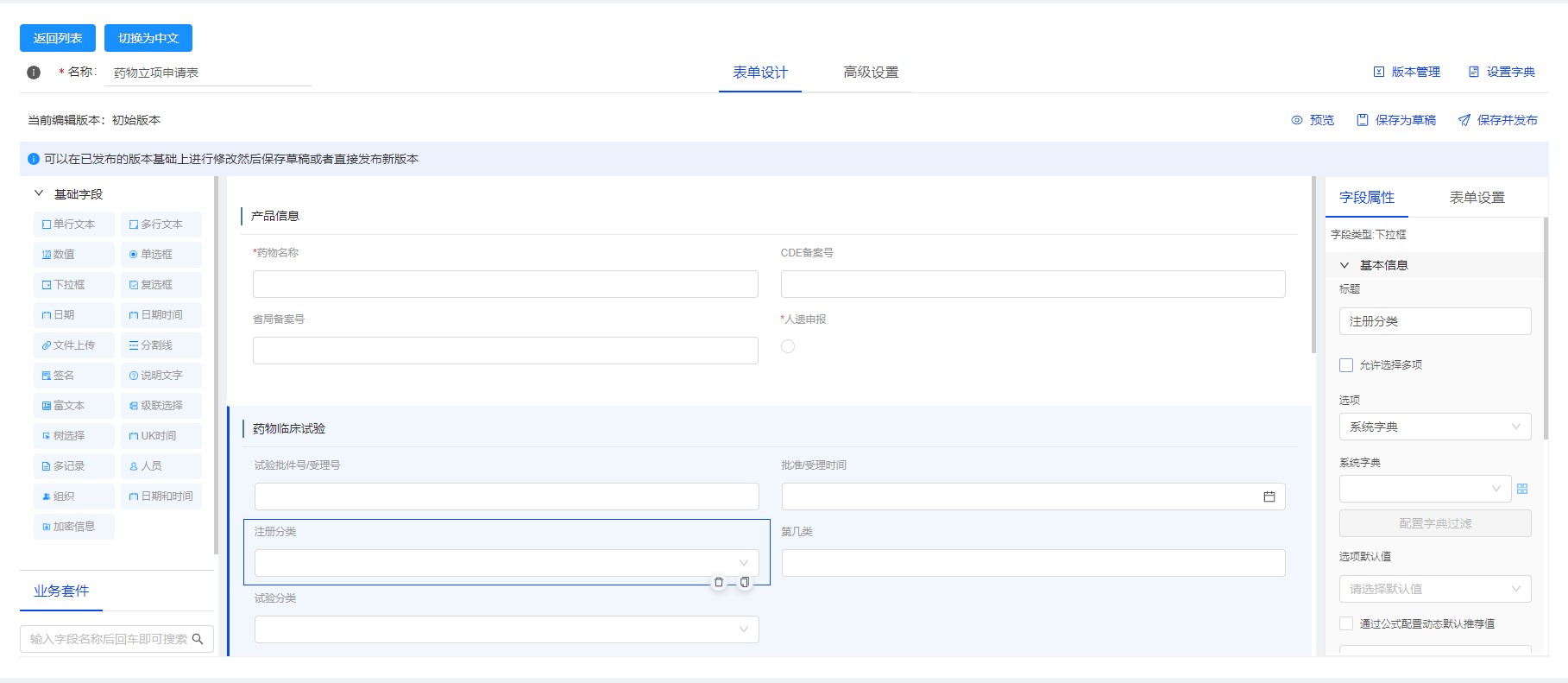Viewport: 1568px width, 683px height.
Task: Click the info icon beside 名称
Action: point(34,73)
